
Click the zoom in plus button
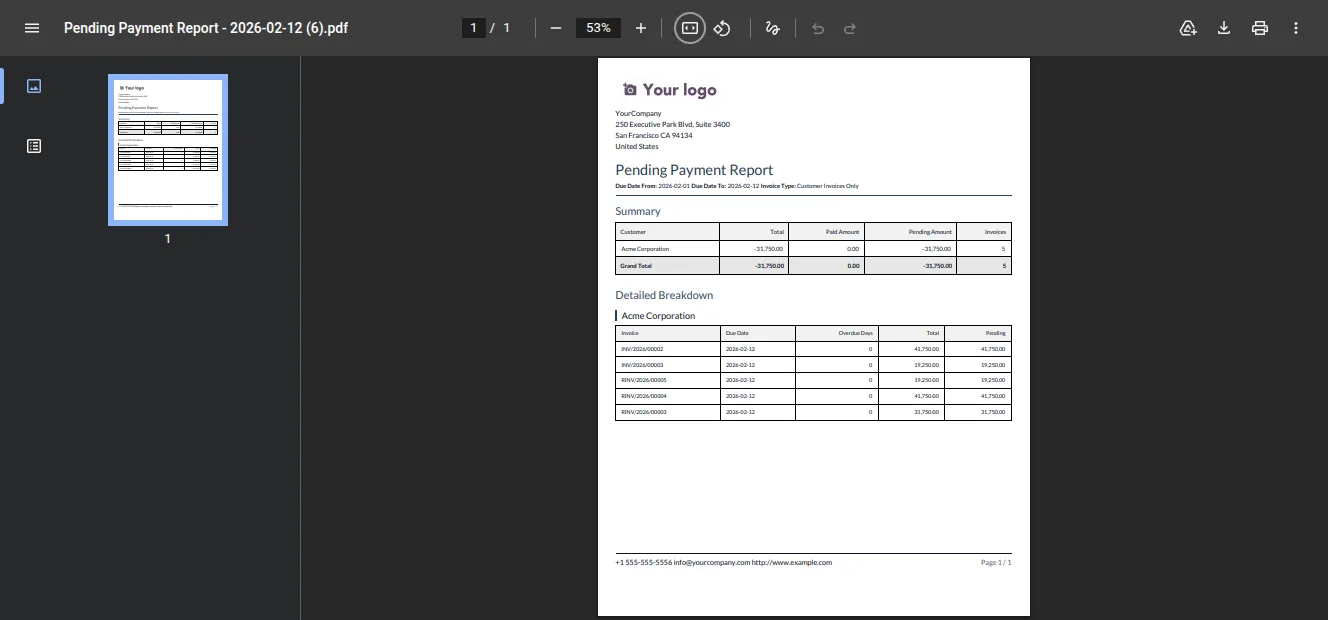(x=641, y=28)
